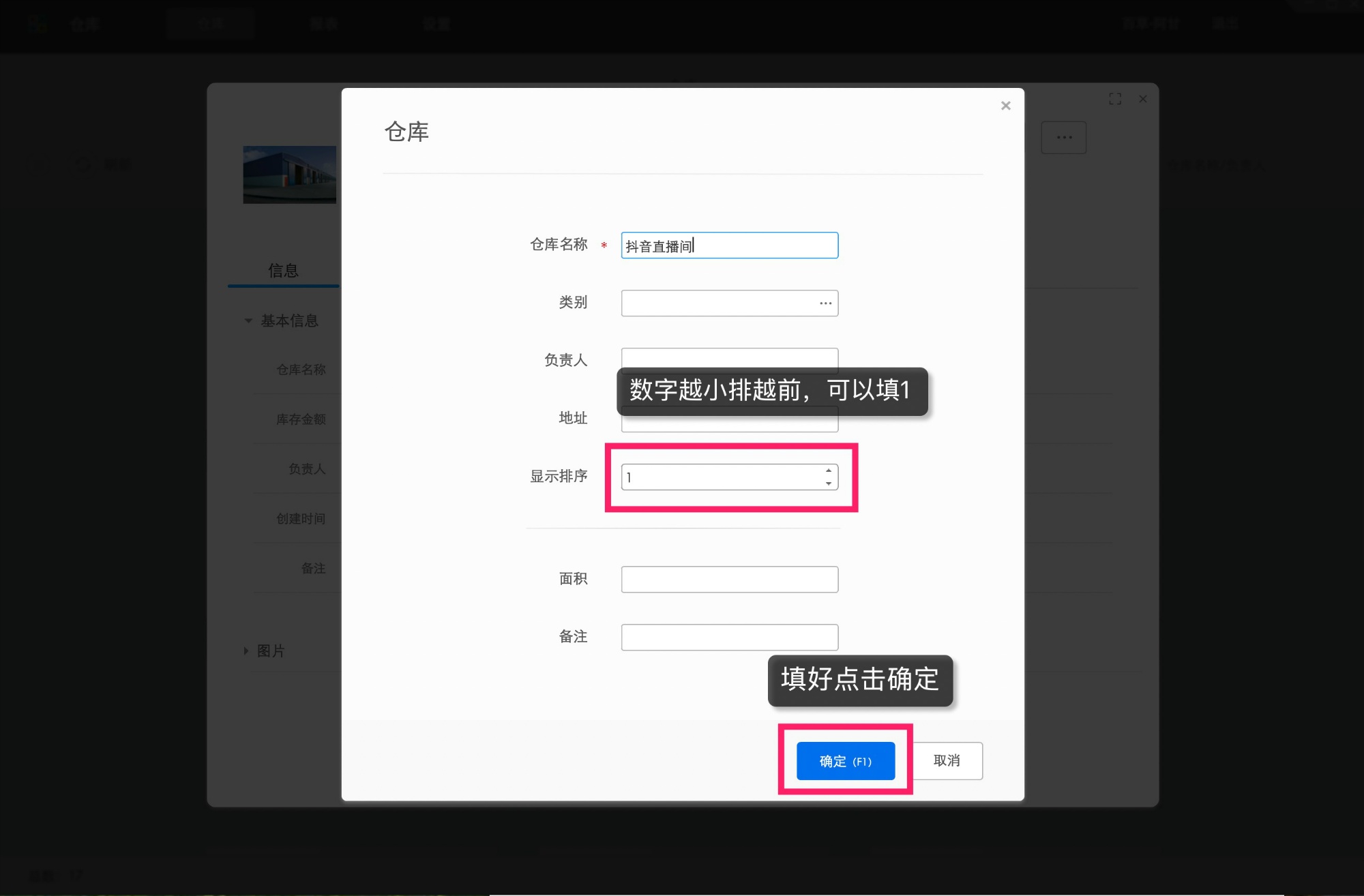Click the app logo in the top bar
The image size is (1364, 896).
tap(38, 23)
